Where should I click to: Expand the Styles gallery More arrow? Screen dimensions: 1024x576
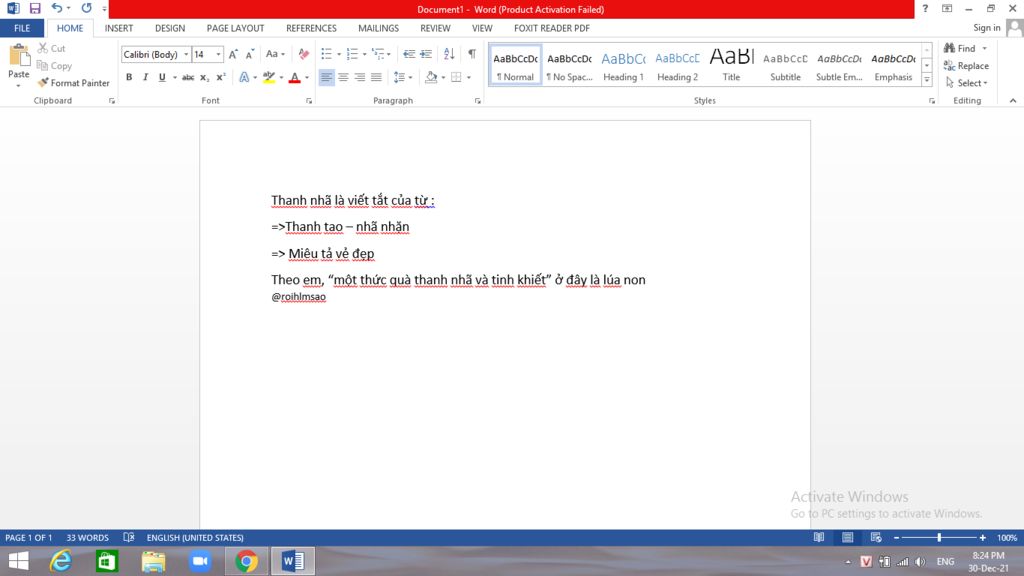point(927,80)
